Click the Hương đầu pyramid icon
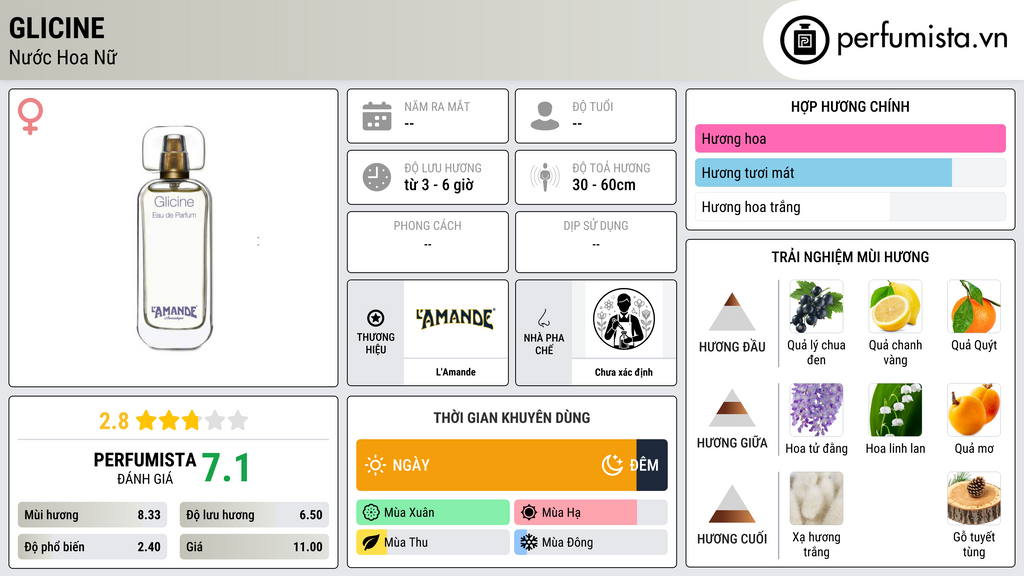The width and height of the screenshot is (1024, 576). coord(732,312)
